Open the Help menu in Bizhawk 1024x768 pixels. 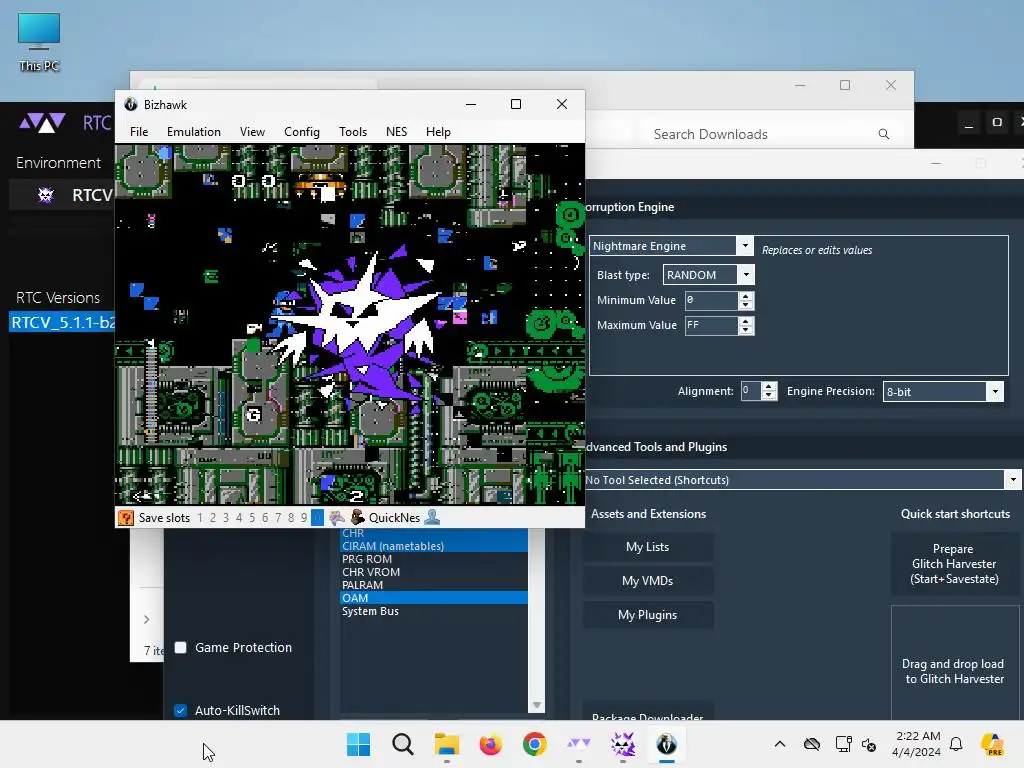tap(438, 132)
